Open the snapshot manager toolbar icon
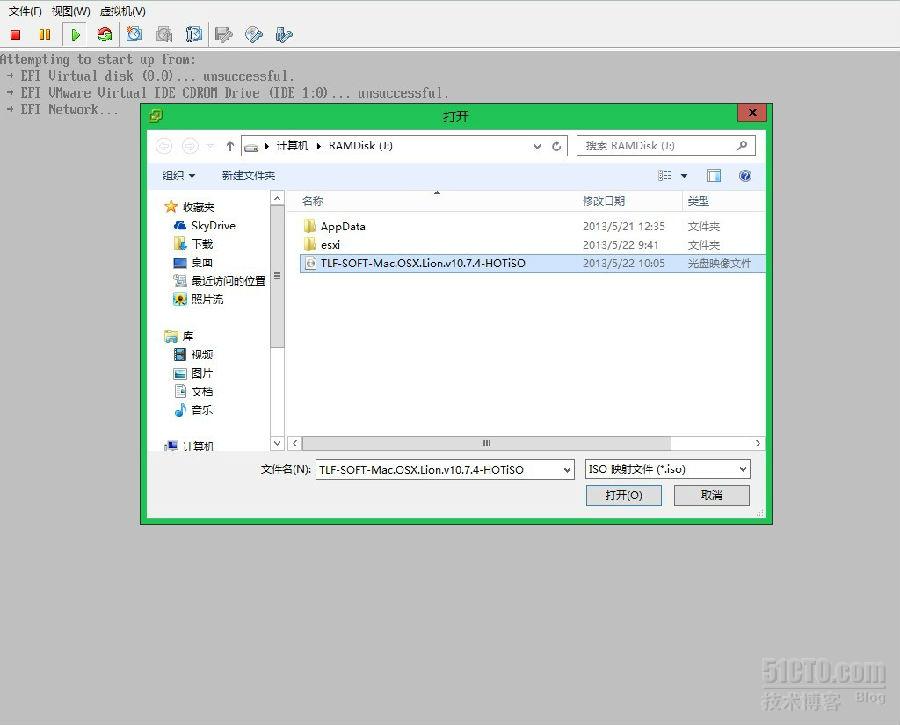The height and width of the screenshot is (725, 900). point(193,34)
